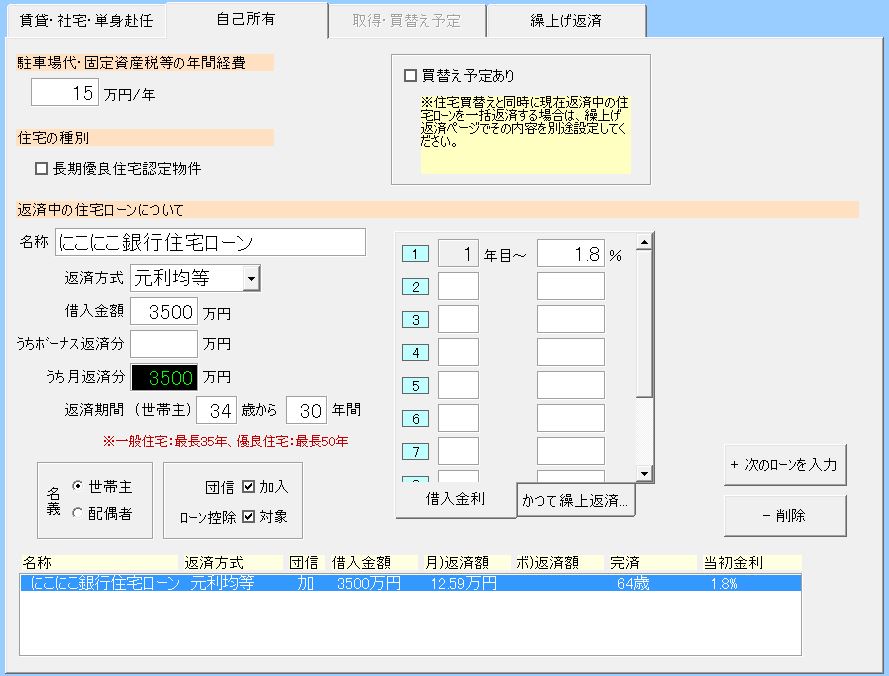The height and width of the screenshot is (676, 889).
Task: Select the 配偶者 radio button
Action: click(77, 513)
